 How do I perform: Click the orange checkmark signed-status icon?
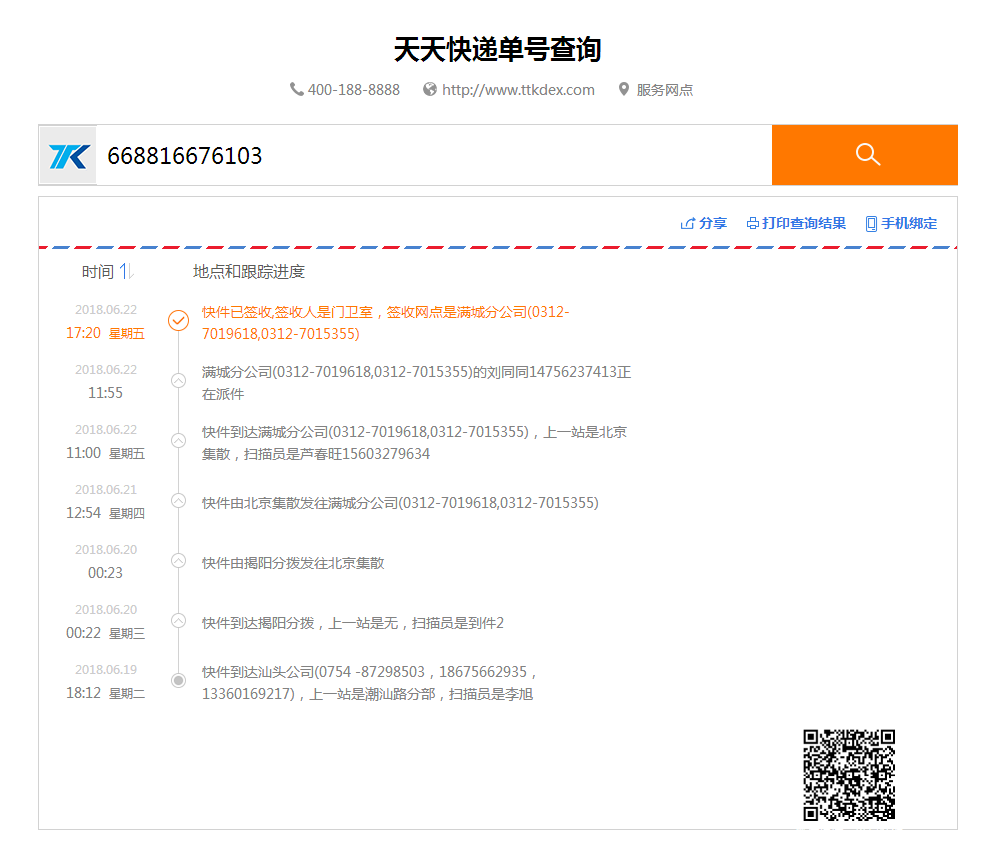click(x=178, y=320)
